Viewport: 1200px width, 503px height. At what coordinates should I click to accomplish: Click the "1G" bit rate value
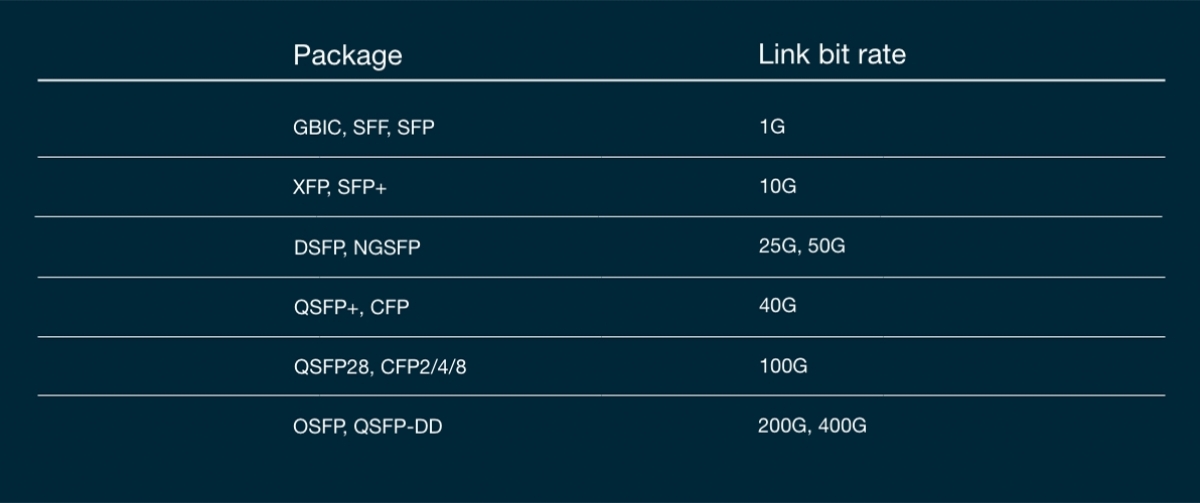(772, 127)
